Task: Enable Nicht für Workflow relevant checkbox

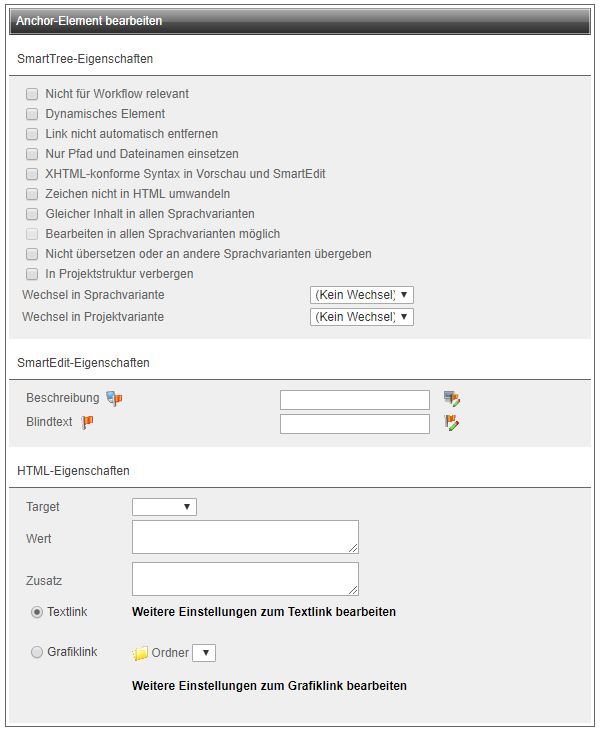Action: click(x=32, y=94)
